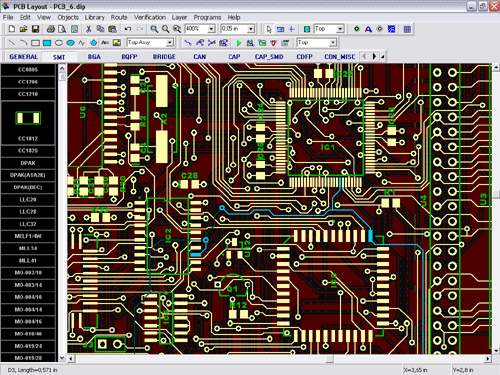500x375 pixels.
Task: Select the CC1206 pattern in the list
Action: click(28, 82)
